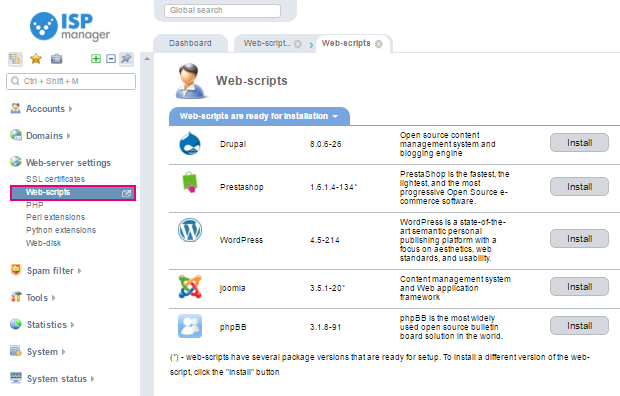
Task: Switch to the truncated Web-script... tab
Action: pos(267,43)
